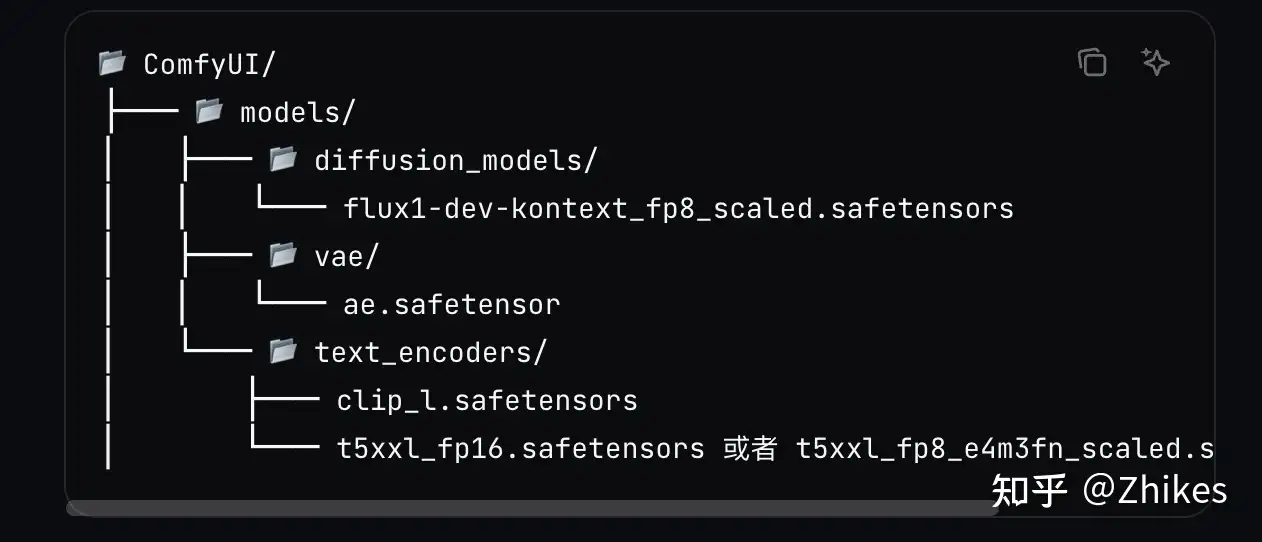Click the copy code icon
This screenshot has width=1262, height=542.
(1092, 63)
